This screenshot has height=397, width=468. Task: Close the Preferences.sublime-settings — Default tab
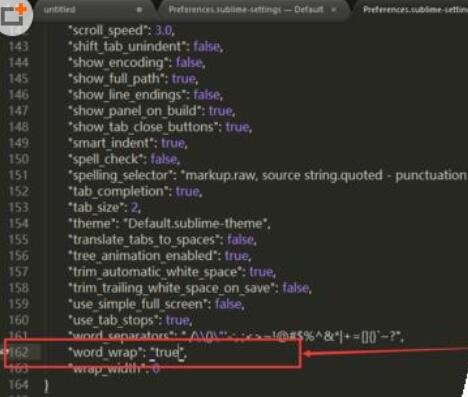[x=333, y=10]
